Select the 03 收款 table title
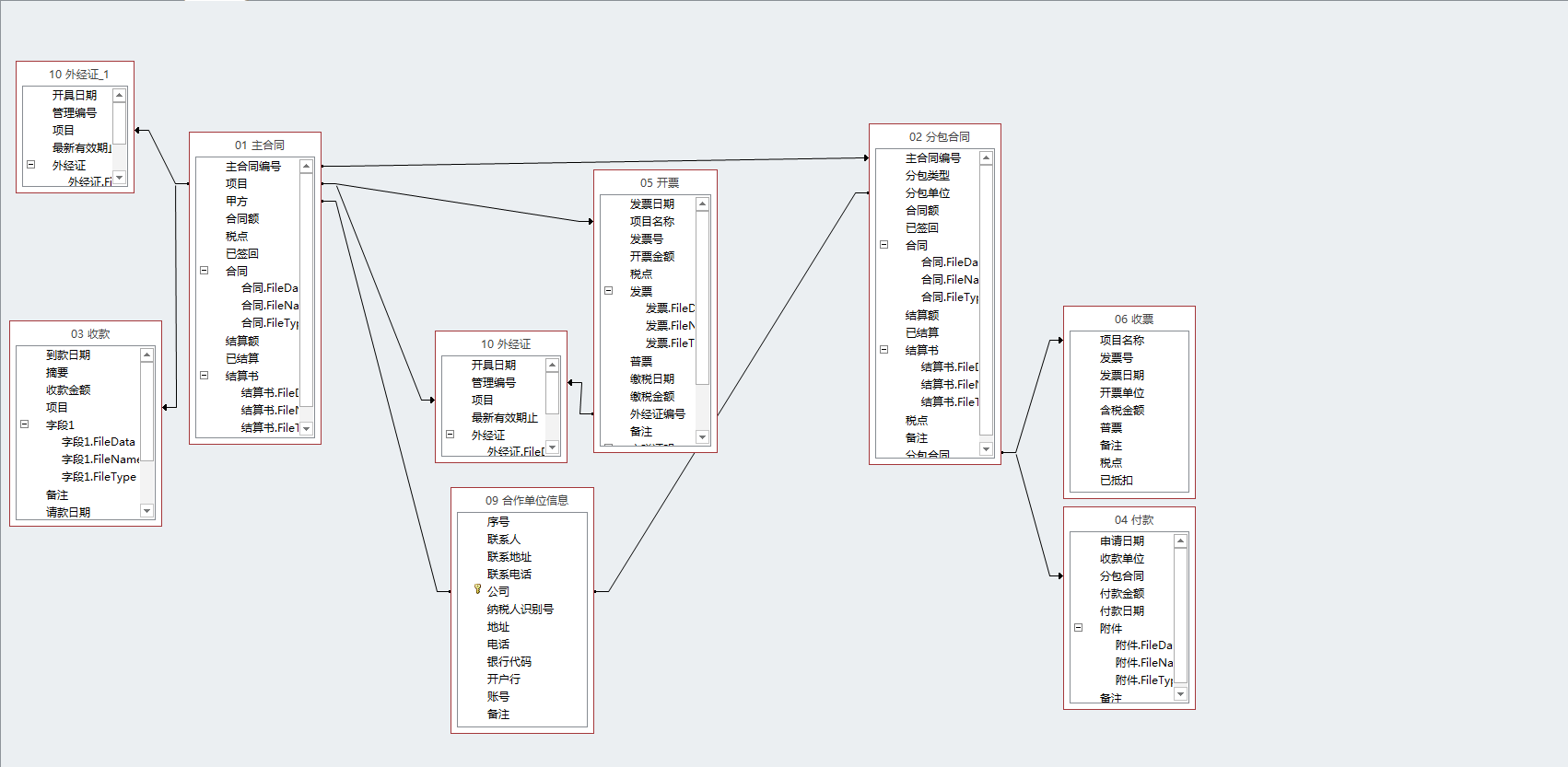 [x=90, y=333]
